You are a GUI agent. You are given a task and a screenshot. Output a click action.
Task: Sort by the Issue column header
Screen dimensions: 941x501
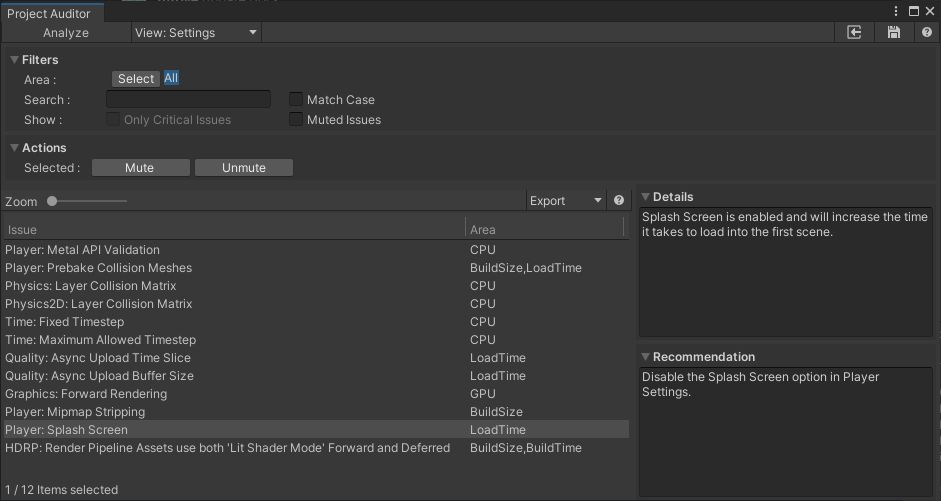[234, 229]
